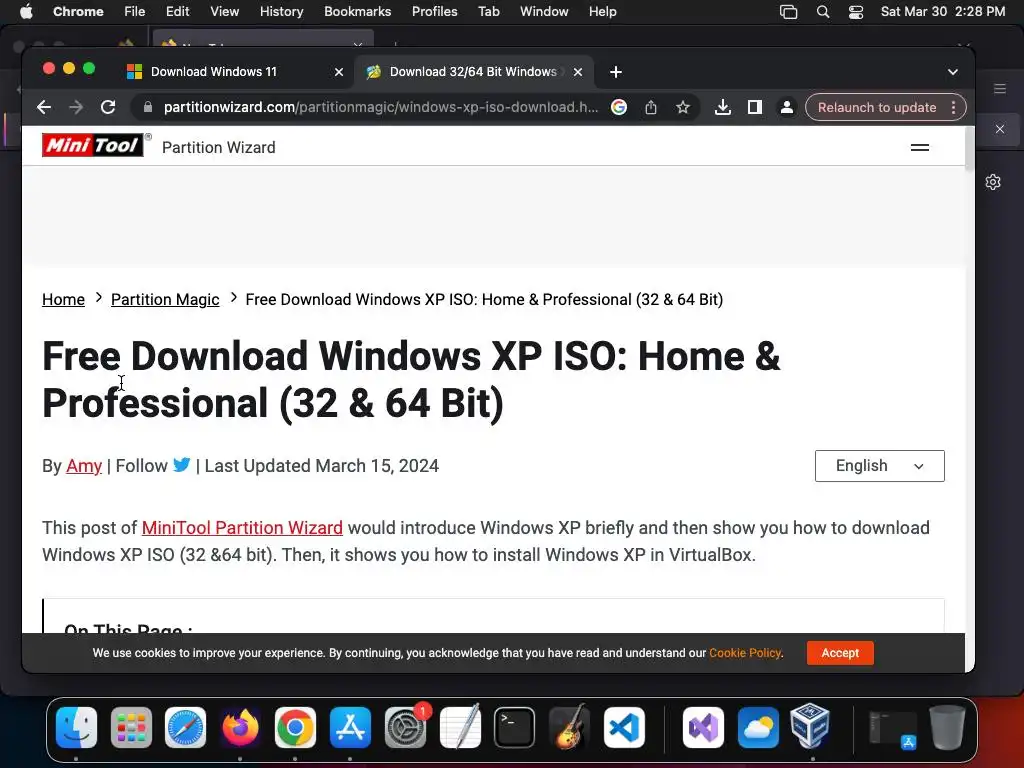Launch Firefox from the Dock

(x=240, y=727)
